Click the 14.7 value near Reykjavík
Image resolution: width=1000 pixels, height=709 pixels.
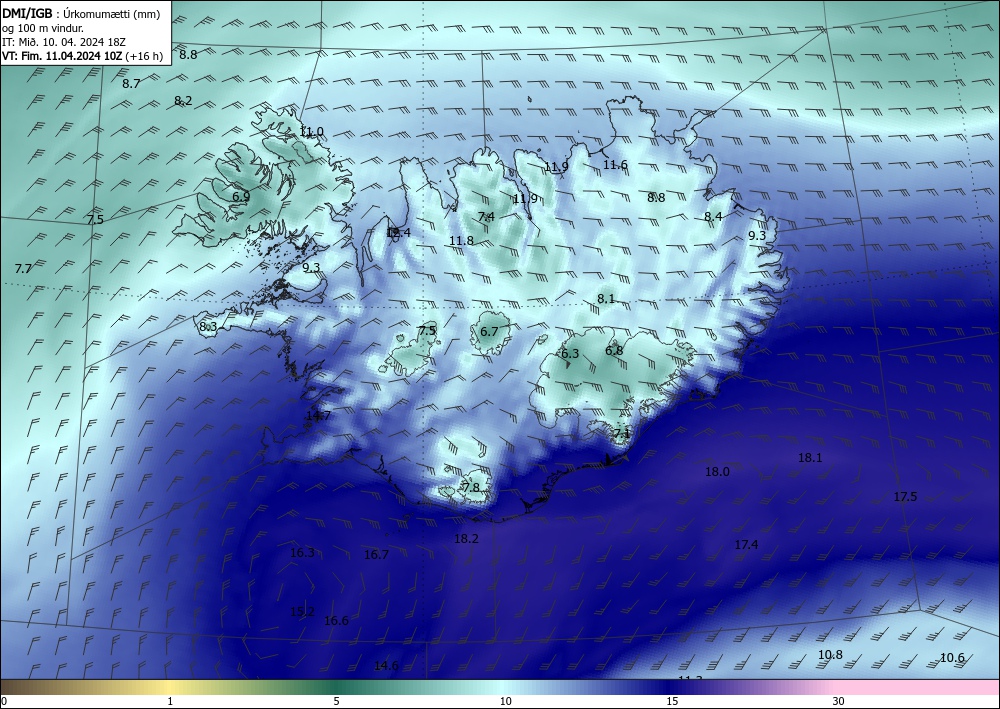click(318, 416)
